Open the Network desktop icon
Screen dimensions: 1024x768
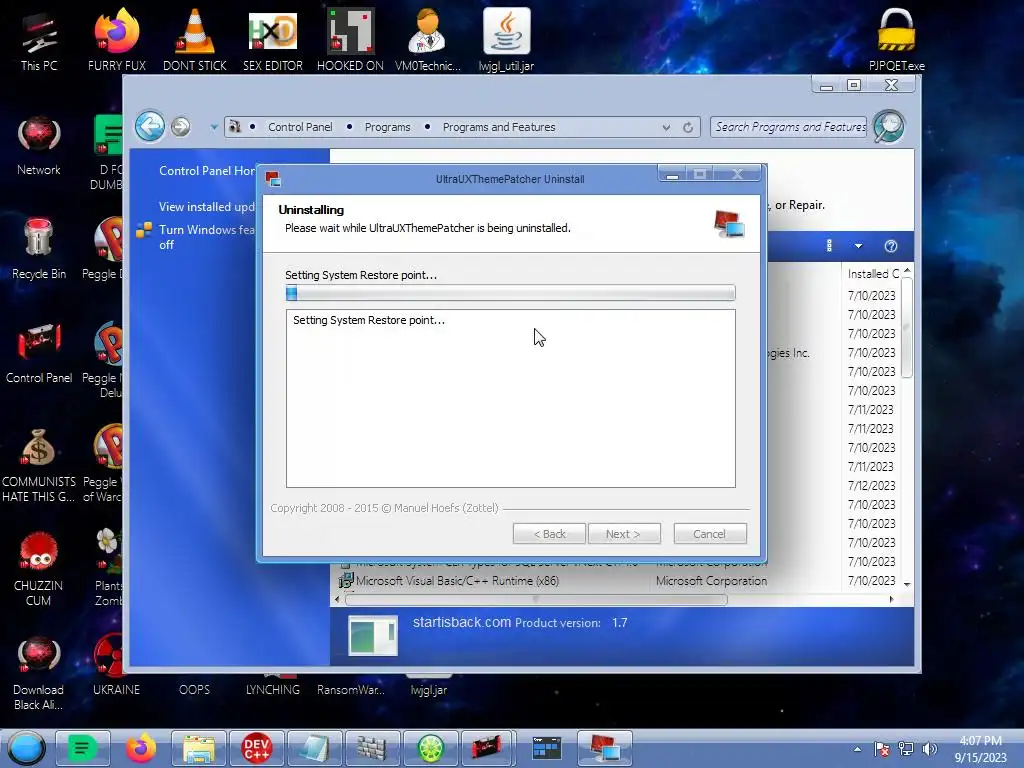coord(39,146)
